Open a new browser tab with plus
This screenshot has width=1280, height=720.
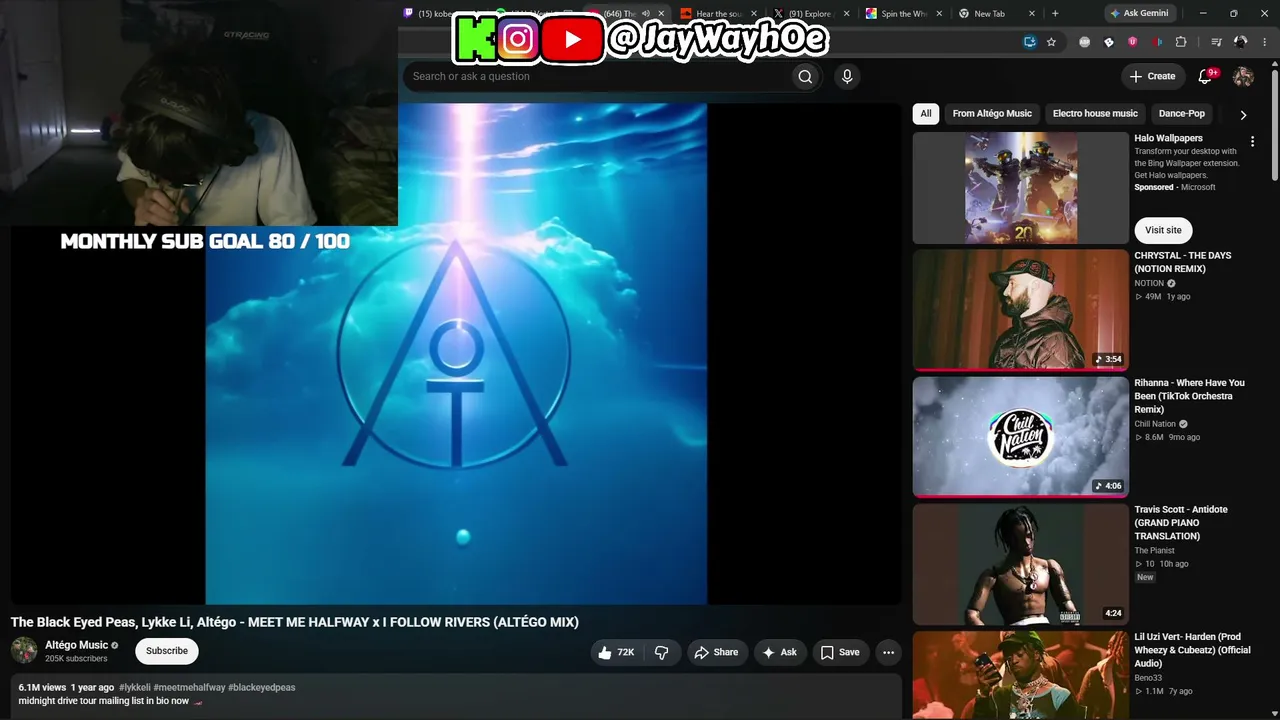click(1056, 13)
